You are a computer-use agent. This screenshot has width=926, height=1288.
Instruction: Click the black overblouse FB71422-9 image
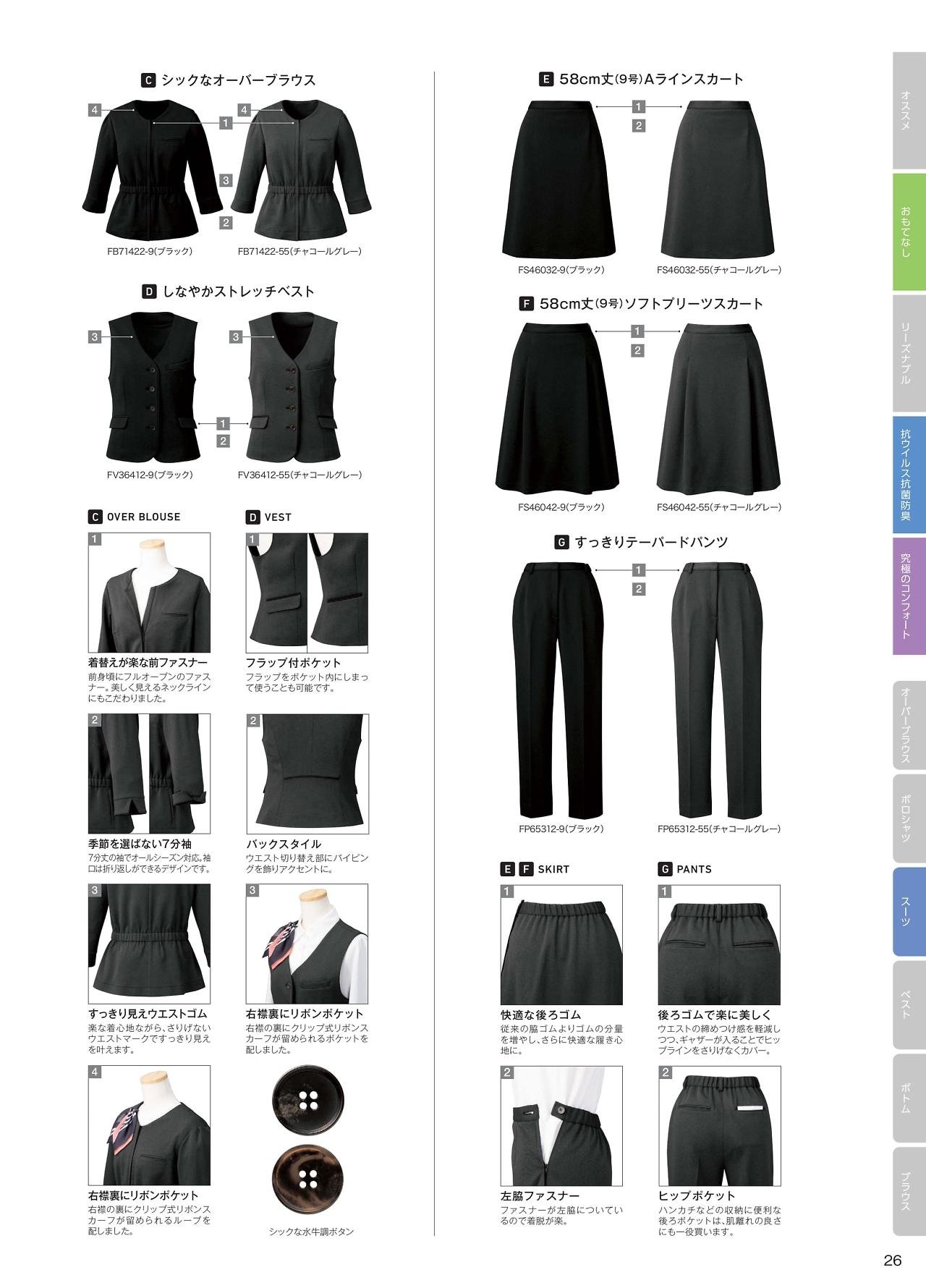pyautogui.click(x=153, y=170)
